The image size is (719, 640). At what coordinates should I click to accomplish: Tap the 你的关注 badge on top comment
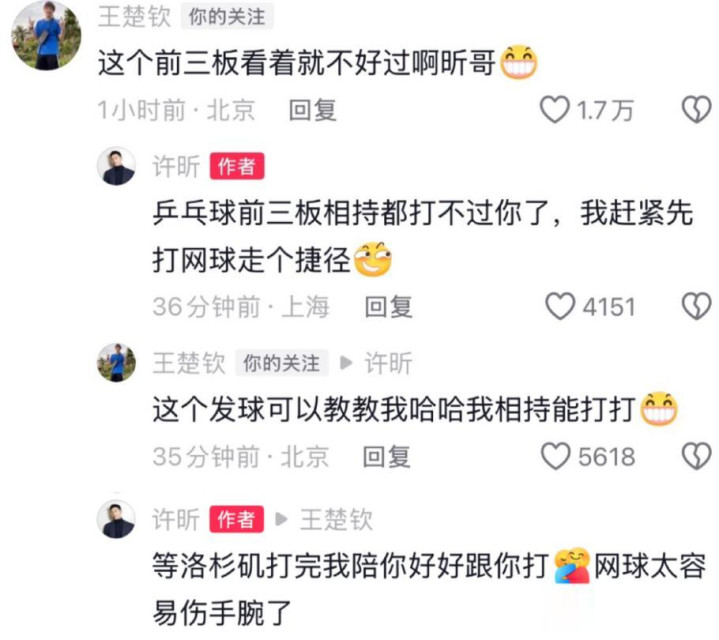click(227, 17)
